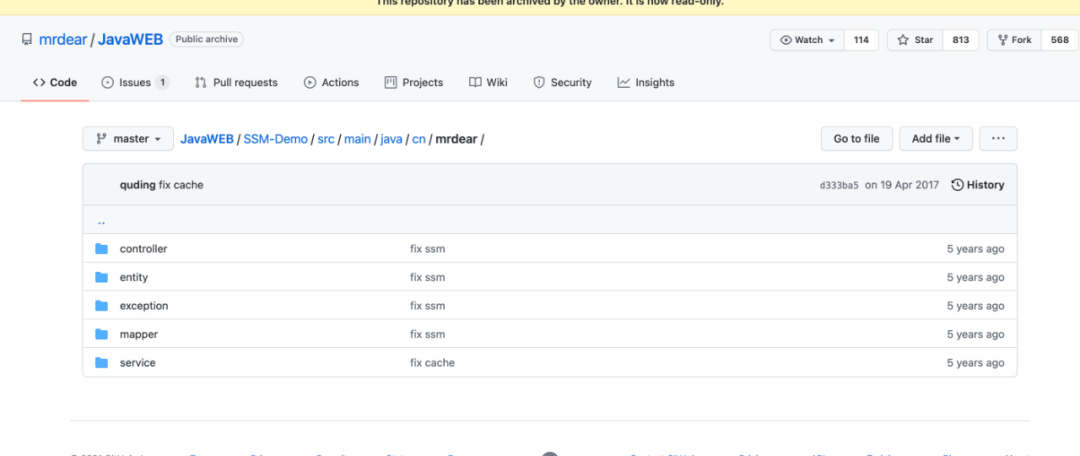Open the Insights tab
1080x456 pixels.
pyautogui.click(x=646, y=83)
